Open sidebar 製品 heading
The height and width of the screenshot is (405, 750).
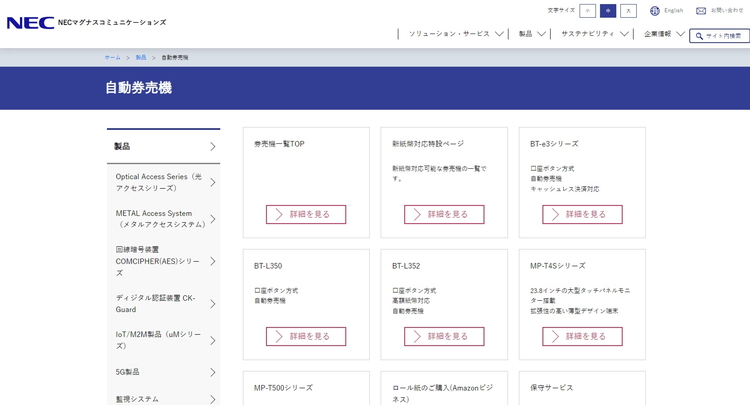click(164, 146)
